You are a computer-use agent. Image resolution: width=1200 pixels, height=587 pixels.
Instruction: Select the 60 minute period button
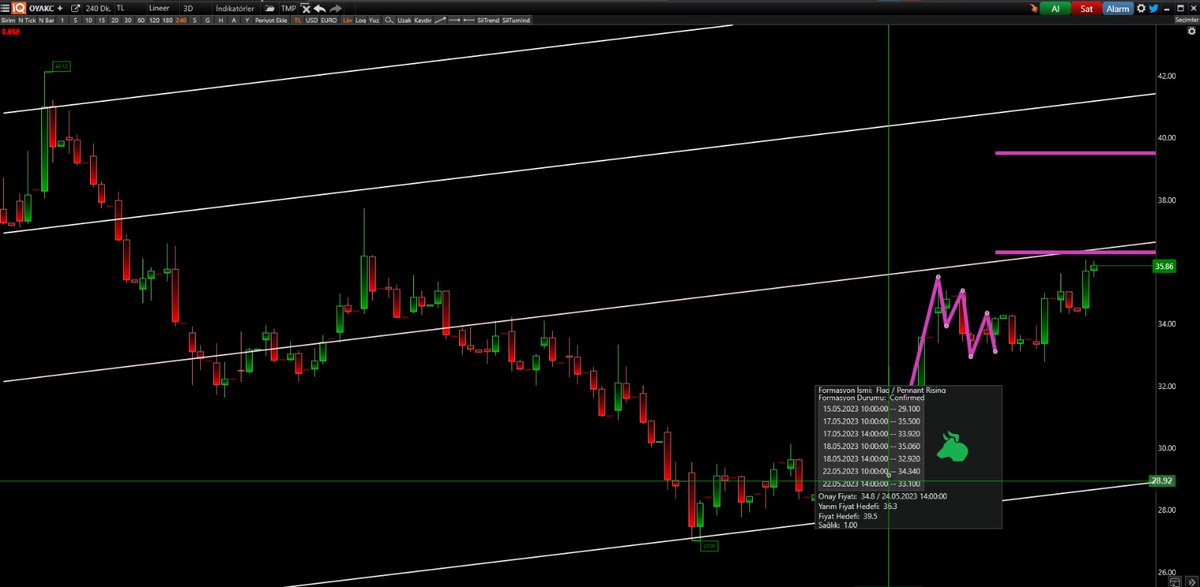[x=141, y=20]
